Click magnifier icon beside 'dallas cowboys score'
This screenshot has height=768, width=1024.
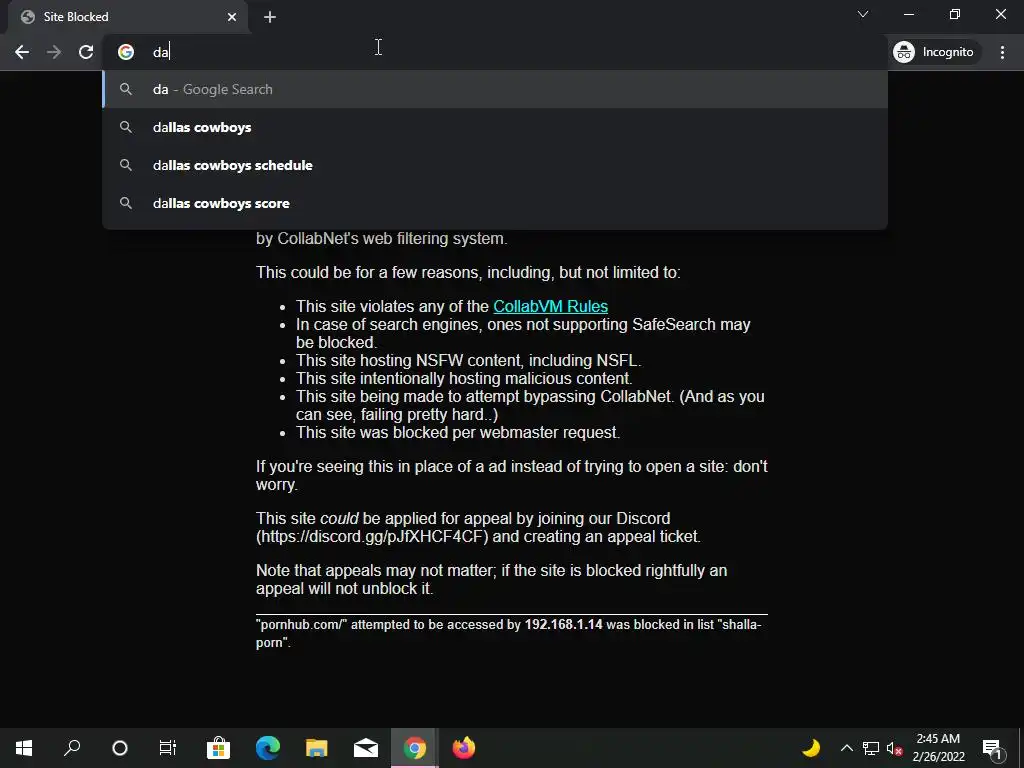[126, 203]
